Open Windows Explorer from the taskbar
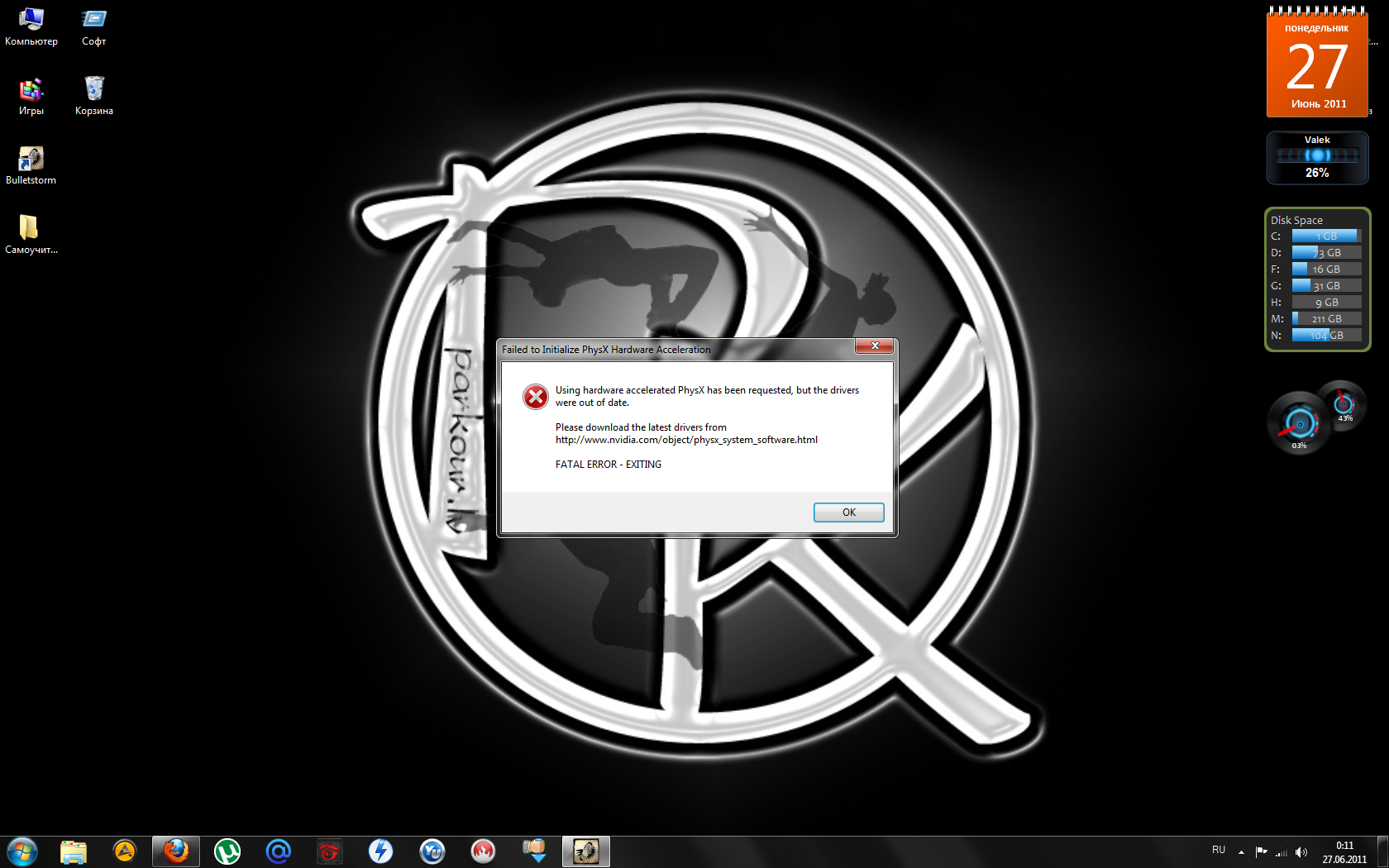This screenshot has width=1389, height=868. pyautogui.click(x=74, y=851)
